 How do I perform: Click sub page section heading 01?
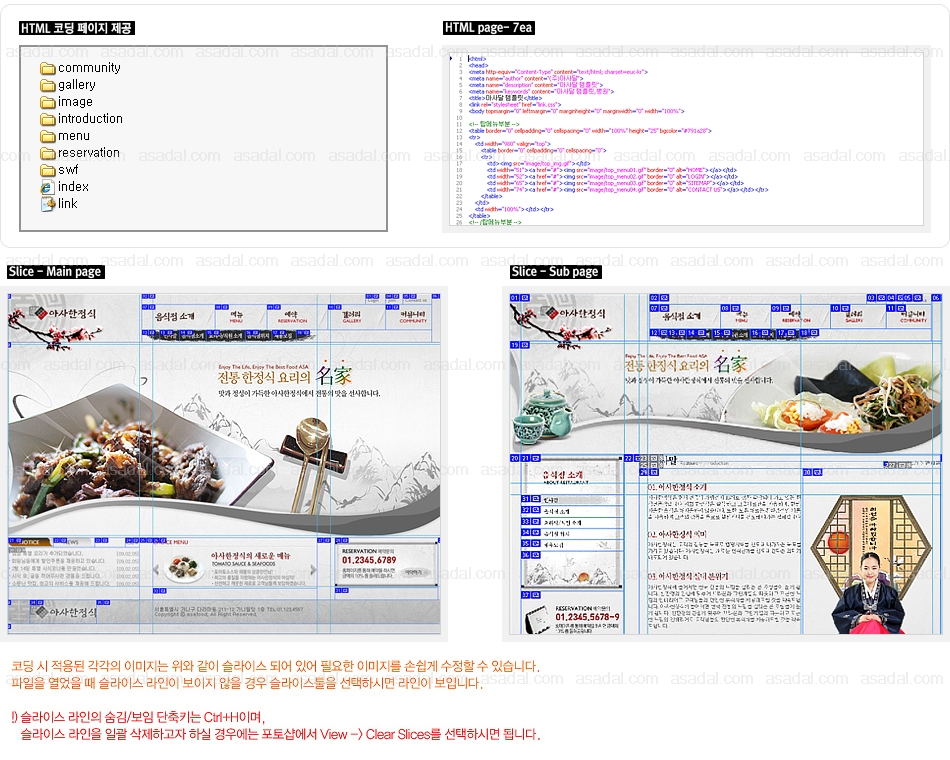click(677, 487)
